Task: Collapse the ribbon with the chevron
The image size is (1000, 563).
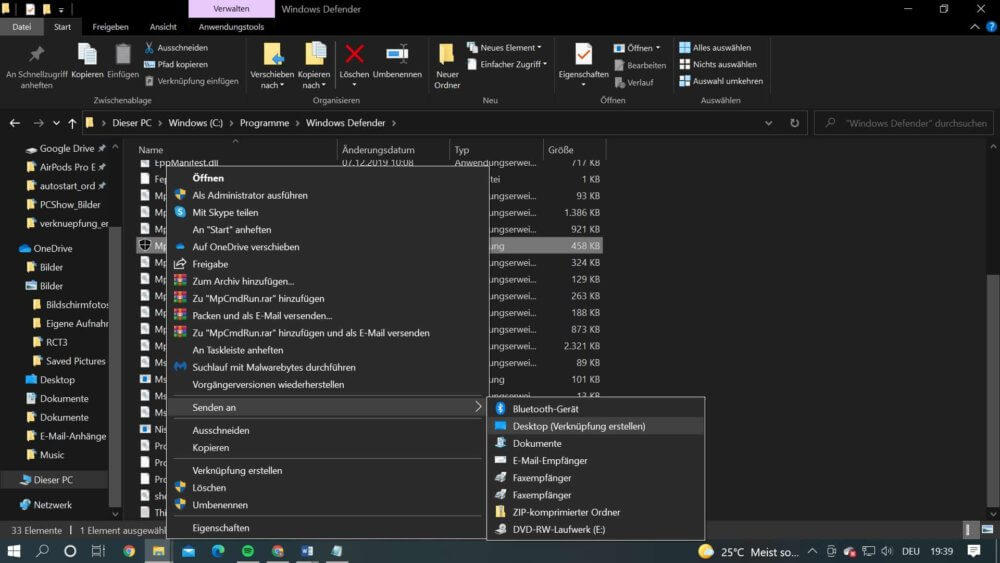Action: pos(974,27)
